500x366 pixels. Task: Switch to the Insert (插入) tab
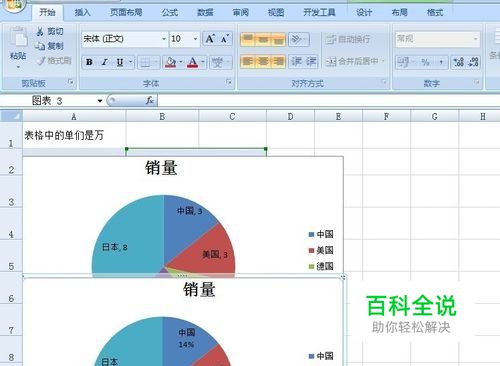click(82, 12)
